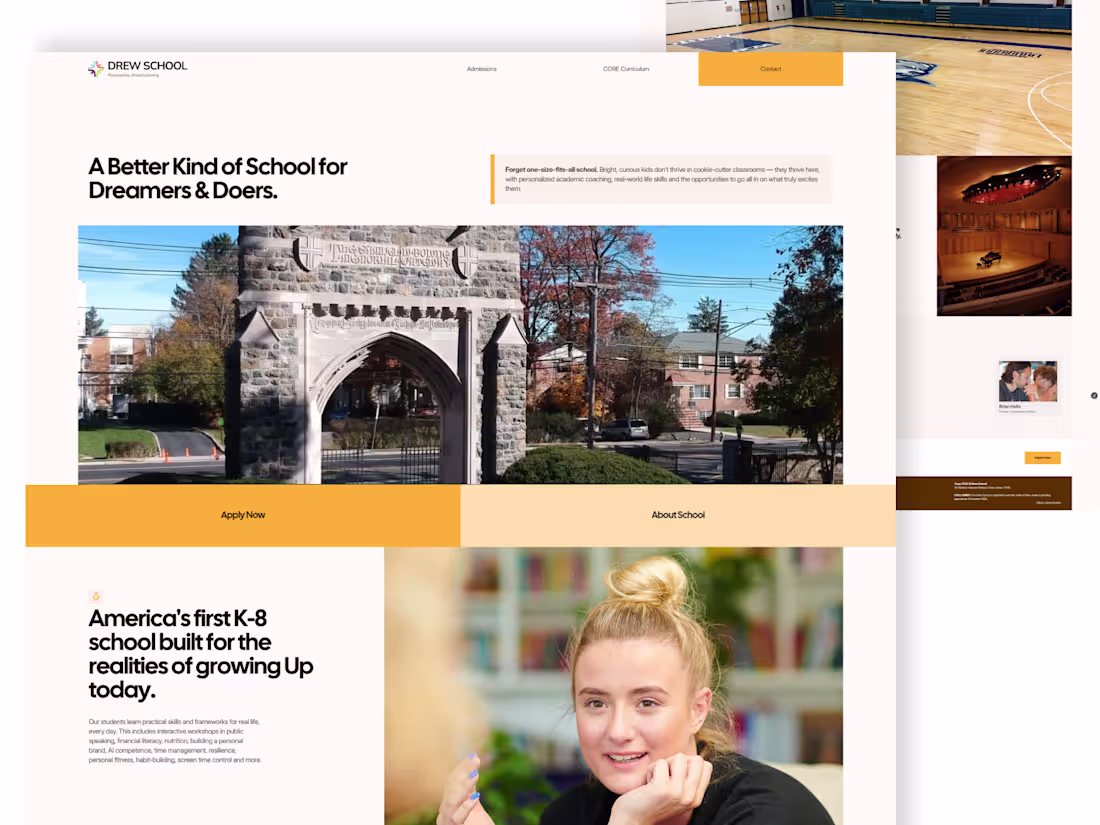Open the Brian Haltz faculty card
The height and width of the screenshot is (825, 1100).
tap(1027, 385)
